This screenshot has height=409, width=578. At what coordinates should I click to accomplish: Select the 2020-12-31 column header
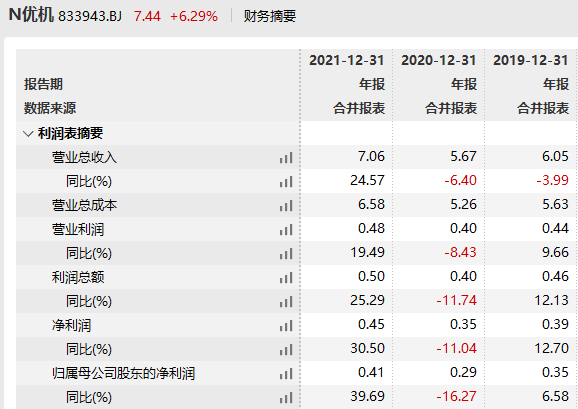[439, 60]
